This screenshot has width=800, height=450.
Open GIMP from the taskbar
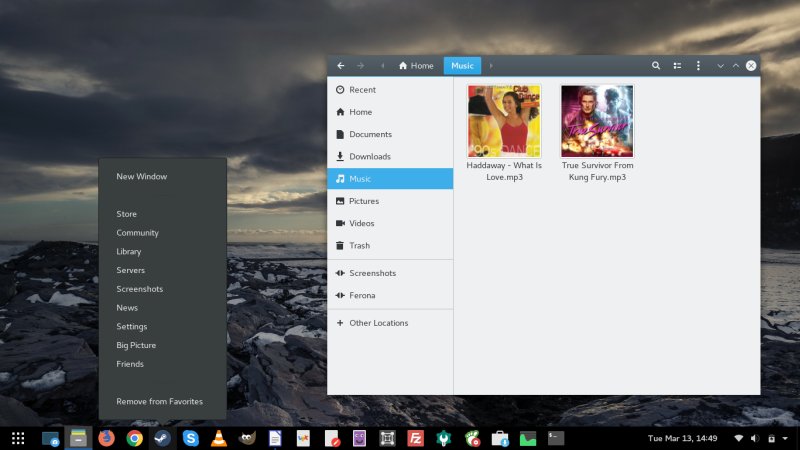[x=247, y=438]
